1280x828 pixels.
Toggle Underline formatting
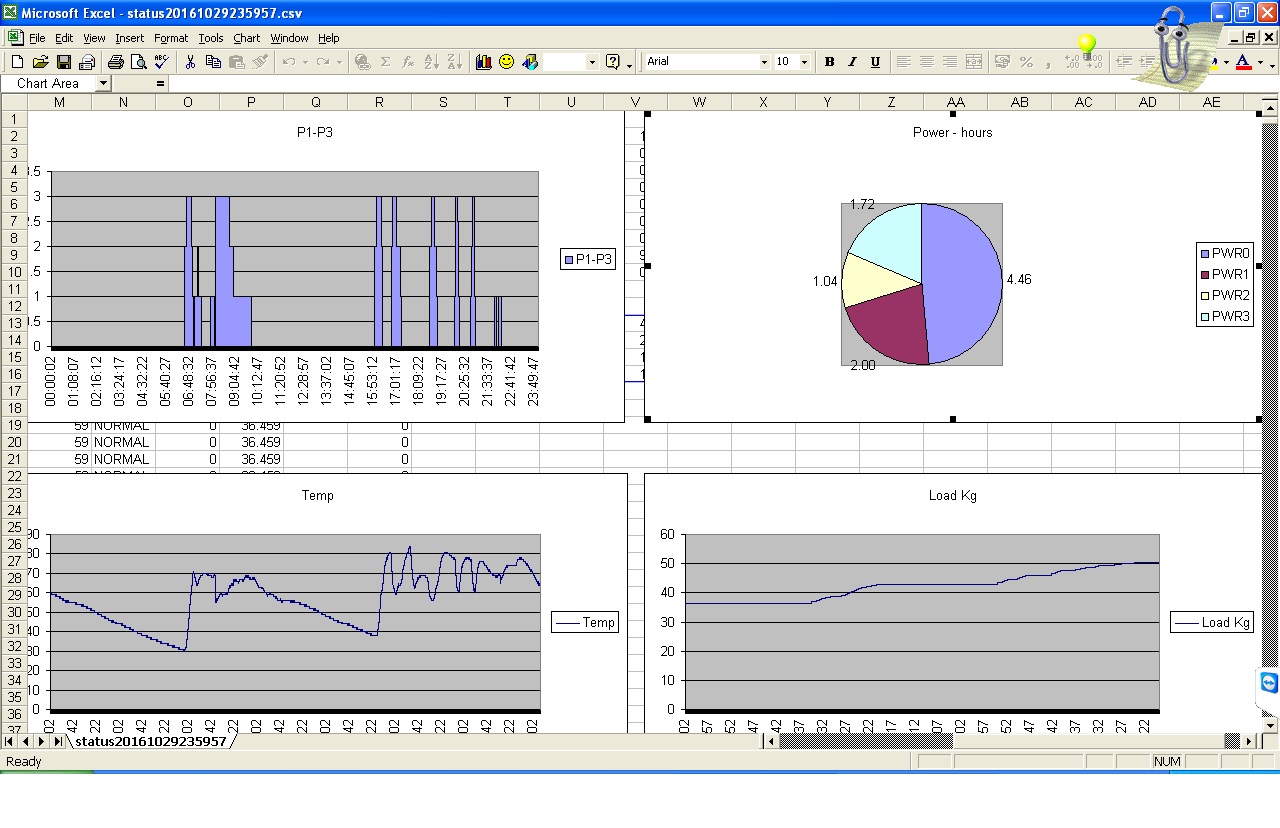(875, 62)
